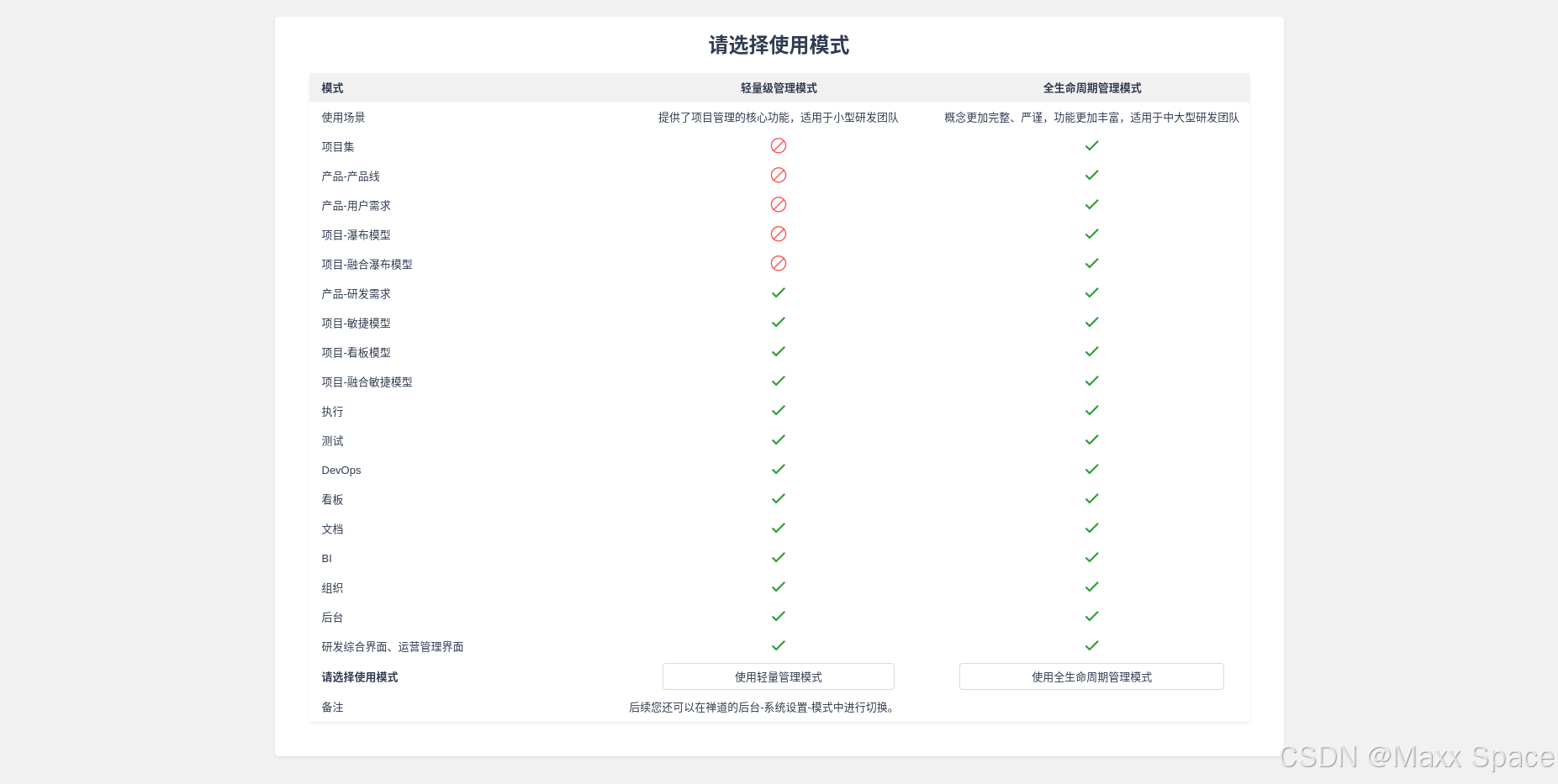This screenshot has width=1558, height=784.
Task: Click the 使用全生命周期管理模式 button
Action: (1091, 676)
